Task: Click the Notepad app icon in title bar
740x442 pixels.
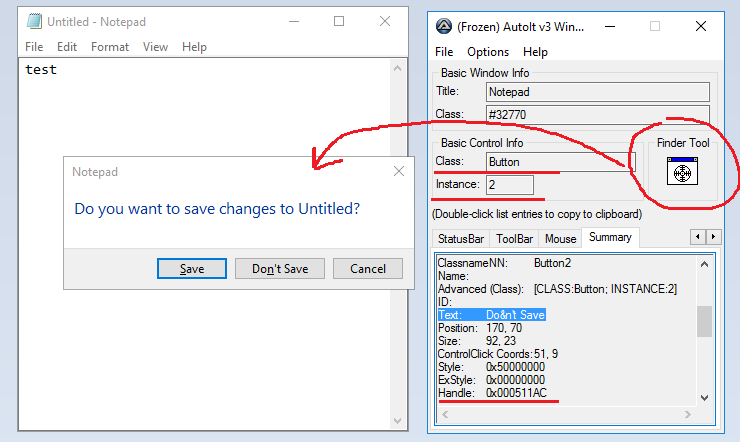Action: [34, 22]
